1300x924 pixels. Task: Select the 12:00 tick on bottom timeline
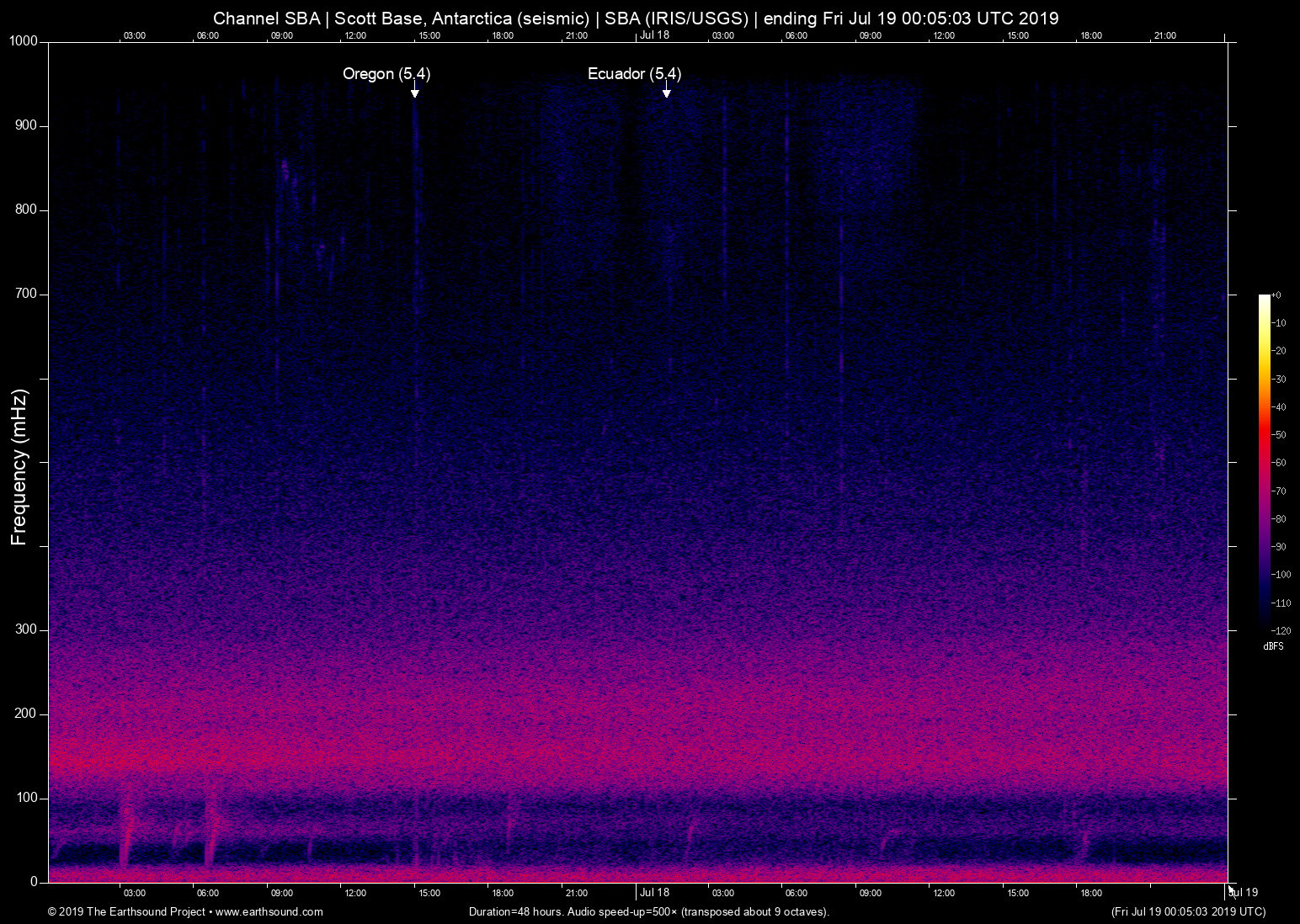pyautogui.click(x=355, y=892)
